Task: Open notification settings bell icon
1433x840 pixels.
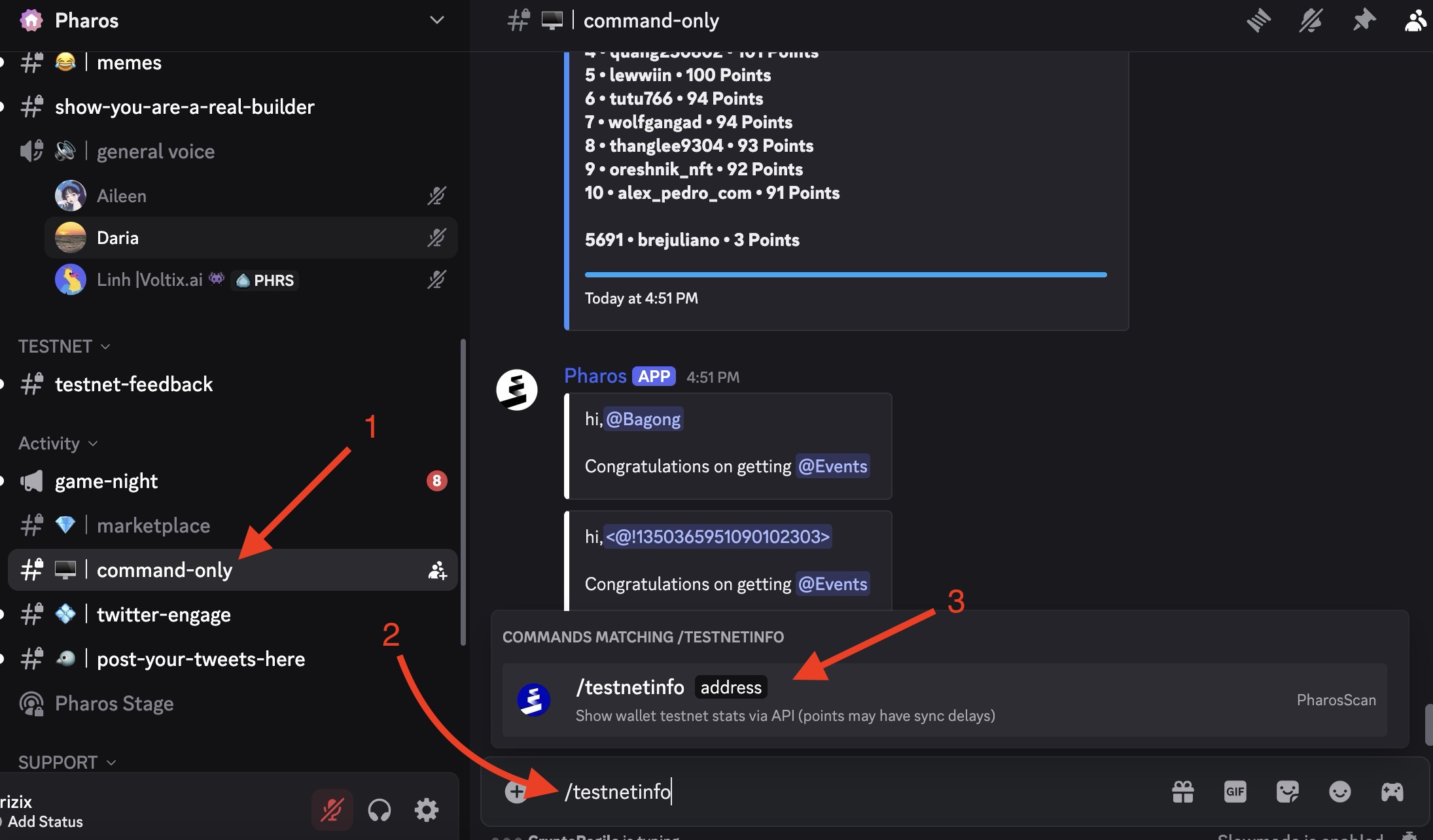Action: tap(1311, 20)
